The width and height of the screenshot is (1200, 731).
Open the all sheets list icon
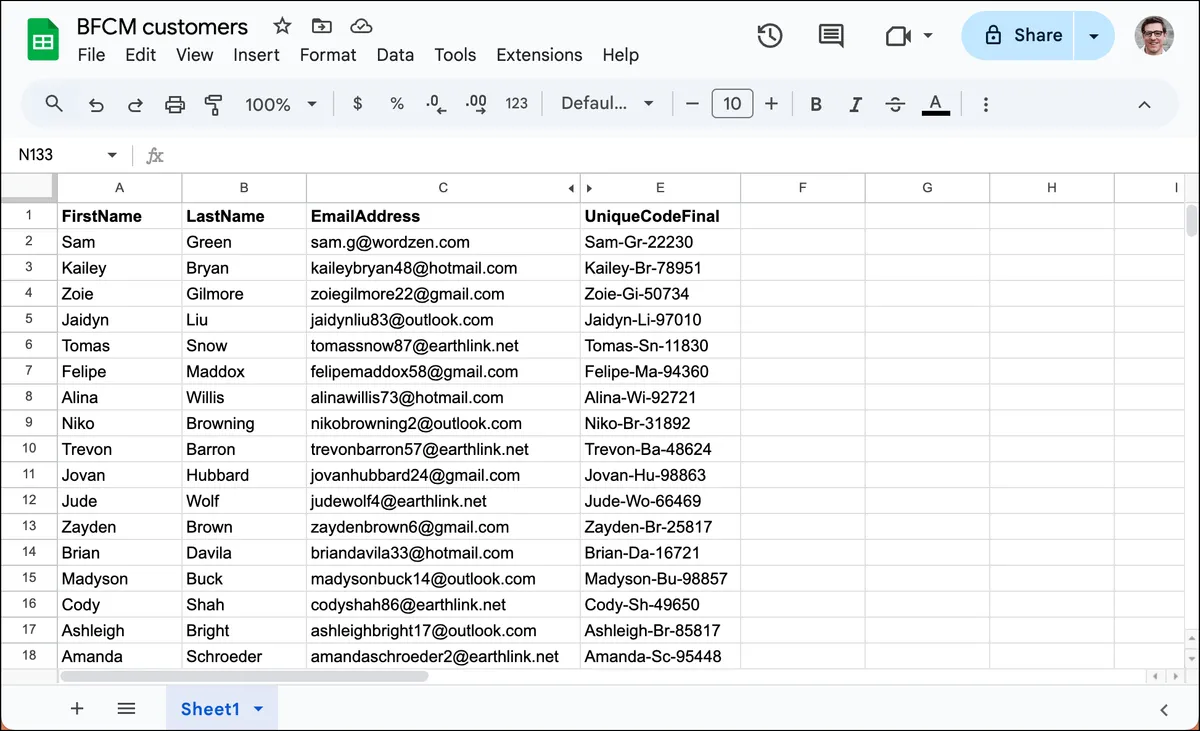click(126, 708)
